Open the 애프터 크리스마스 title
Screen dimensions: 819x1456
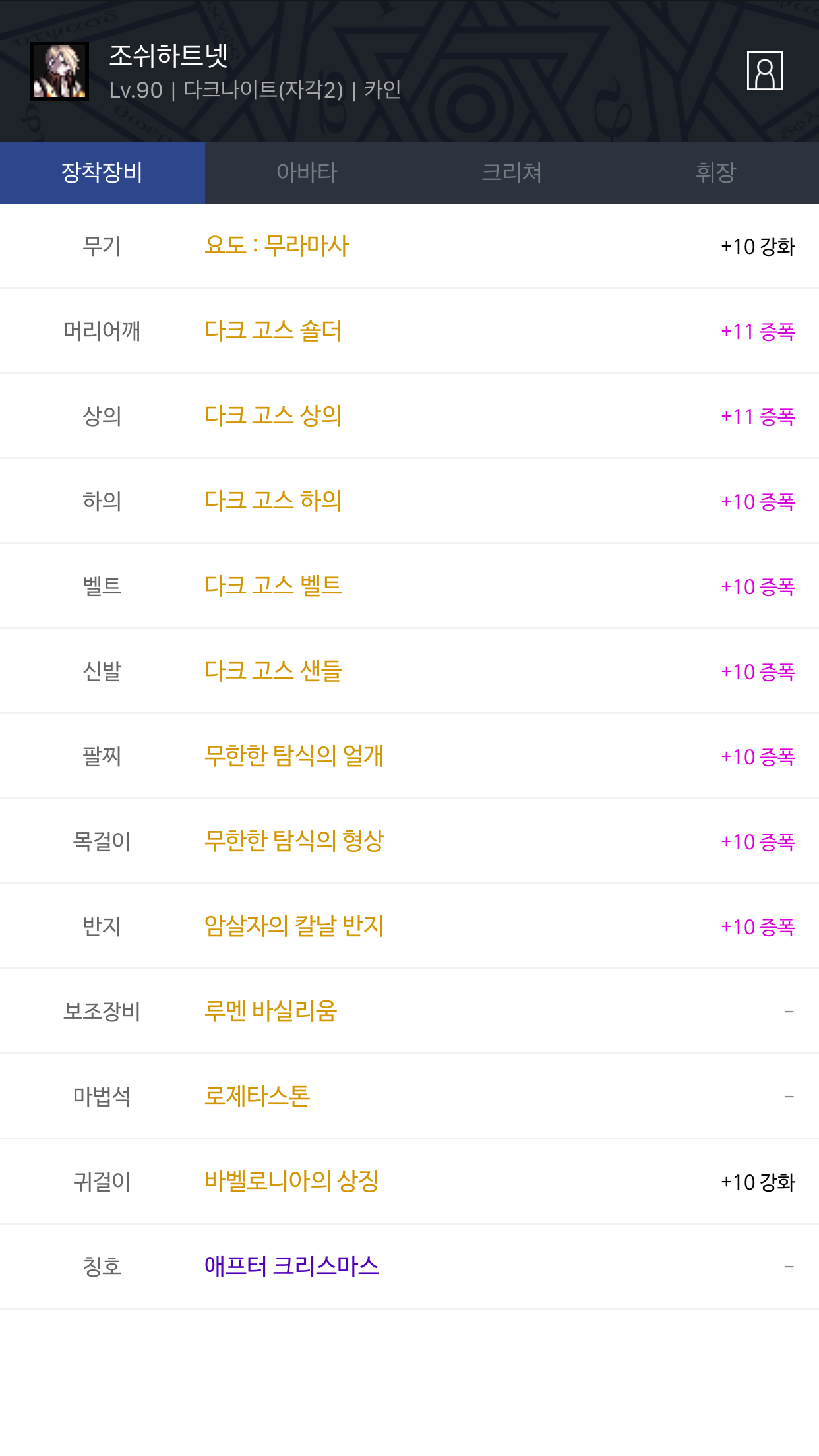pos(291,1266)
